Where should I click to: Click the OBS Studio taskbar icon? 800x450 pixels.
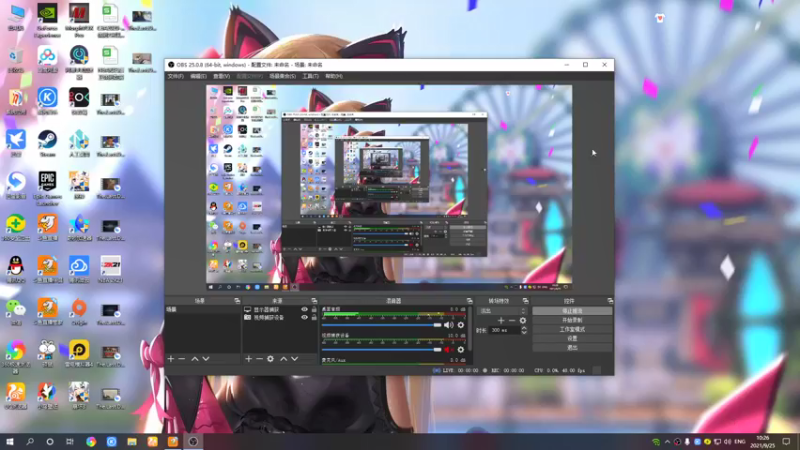tap(193, 442)
